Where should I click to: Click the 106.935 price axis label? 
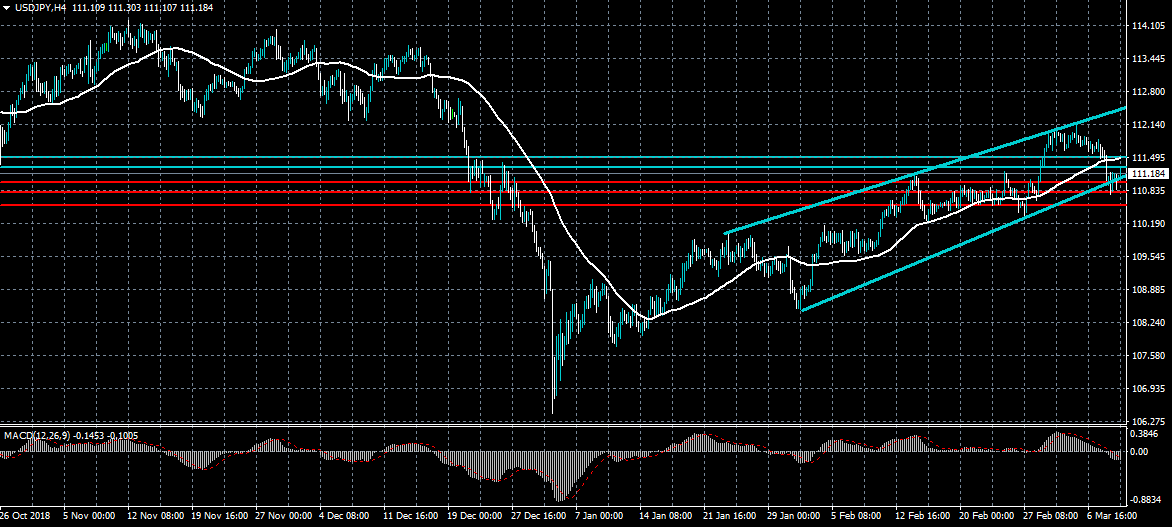click(x=1147, y=389)
